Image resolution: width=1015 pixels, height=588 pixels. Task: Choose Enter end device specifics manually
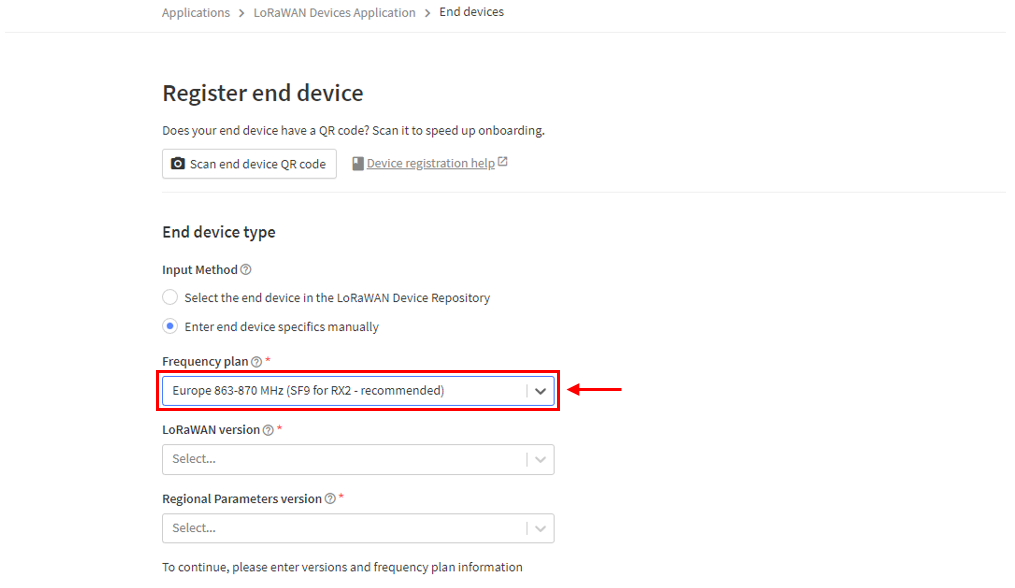point(170,326)
